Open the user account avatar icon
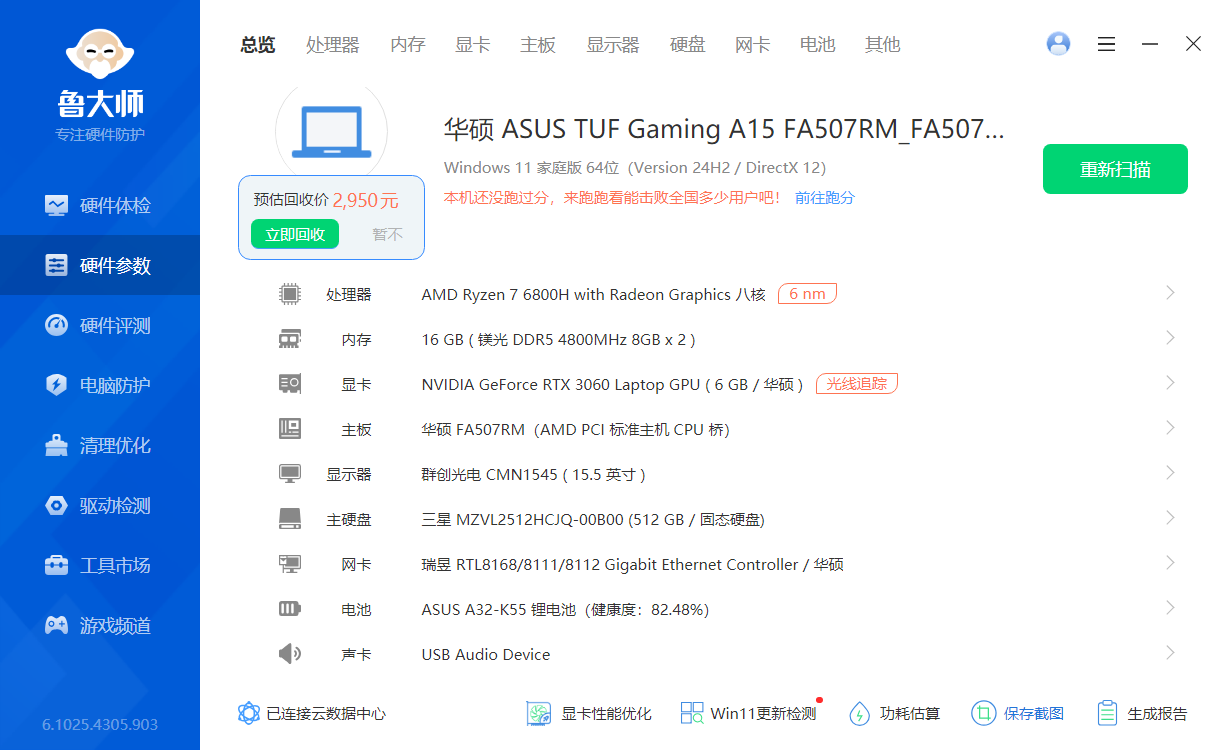The image size is (1225, 750). (x=1058, y=44)
